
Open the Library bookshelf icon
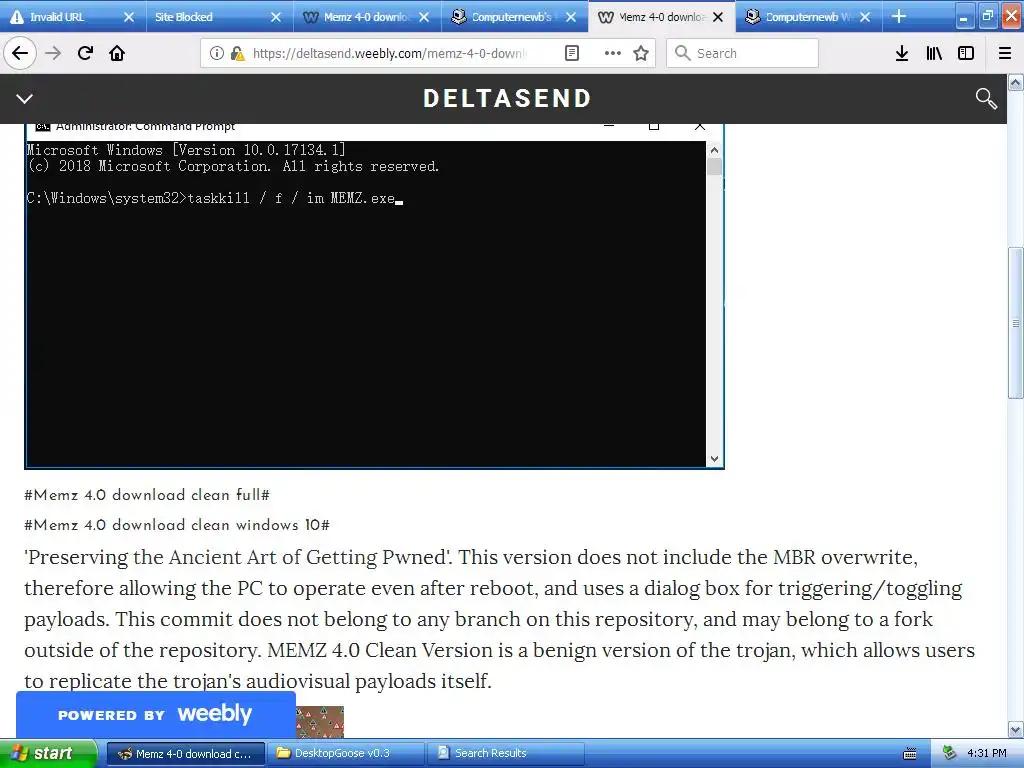tap(934, 53)
